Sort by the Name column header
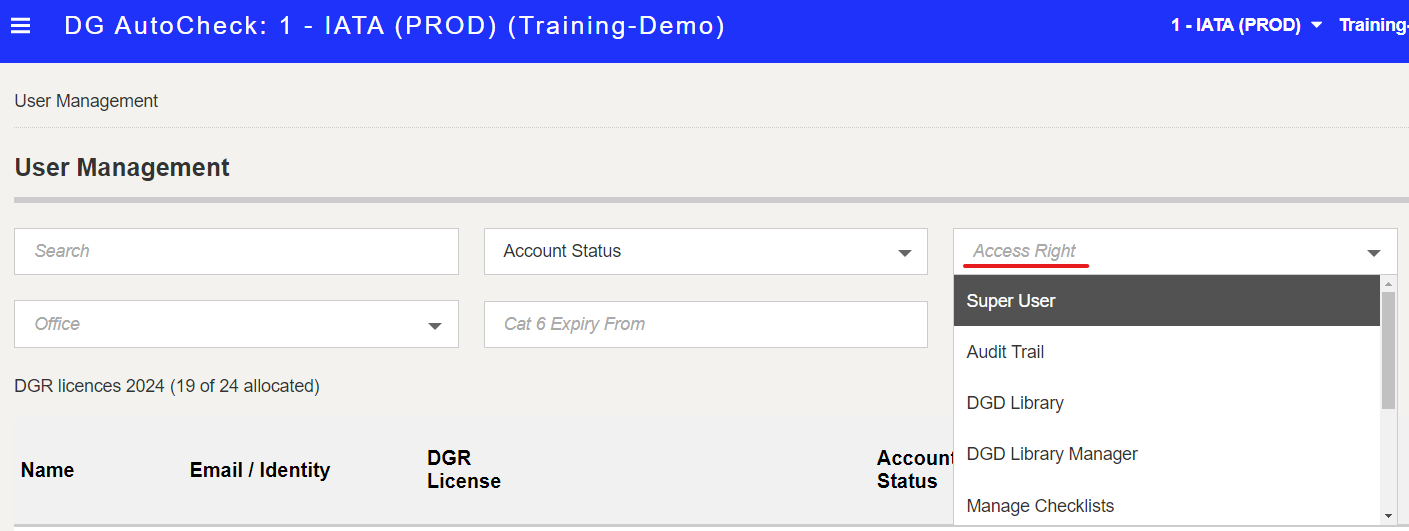Image resolution: width=1409 pixels, height=531 pixels. pyautogui.click(x=47, y=470)
